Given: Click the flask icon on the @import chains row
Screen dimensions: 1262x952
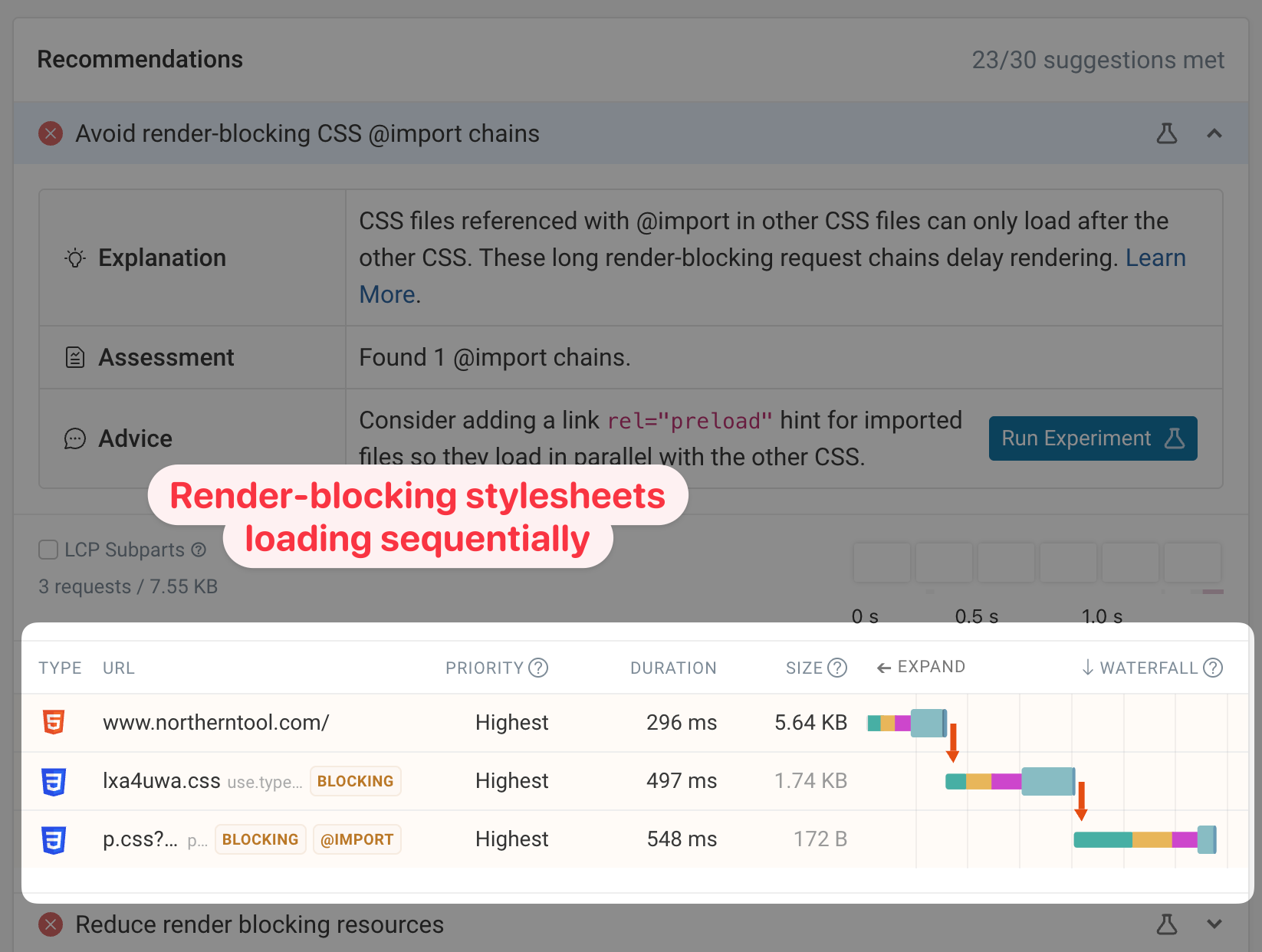Looking at the screenshot, I should [x=1166, y=133].
